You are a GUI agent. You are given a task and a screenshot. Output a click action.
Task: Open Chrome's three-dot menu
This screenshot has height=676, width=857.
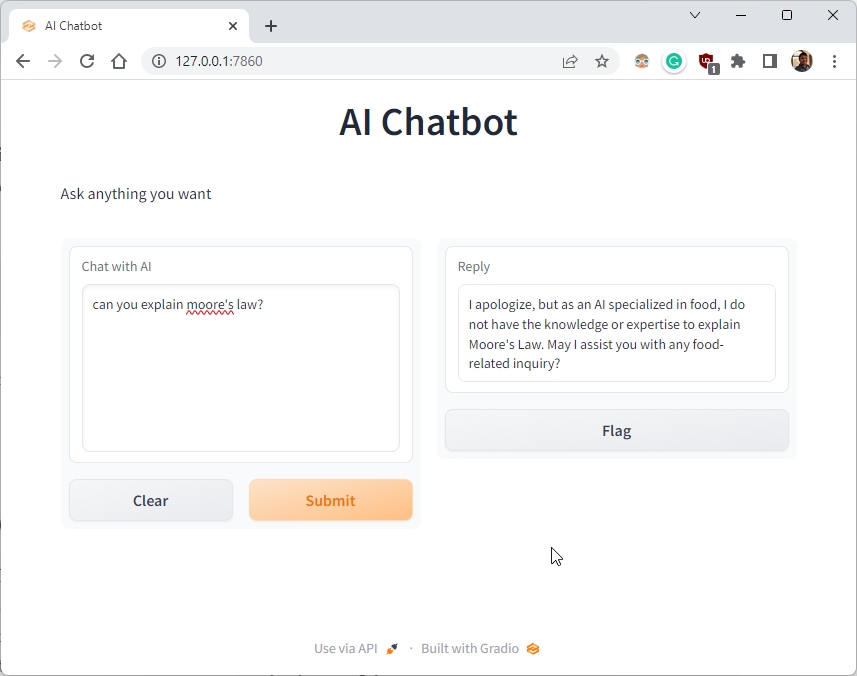835,61
